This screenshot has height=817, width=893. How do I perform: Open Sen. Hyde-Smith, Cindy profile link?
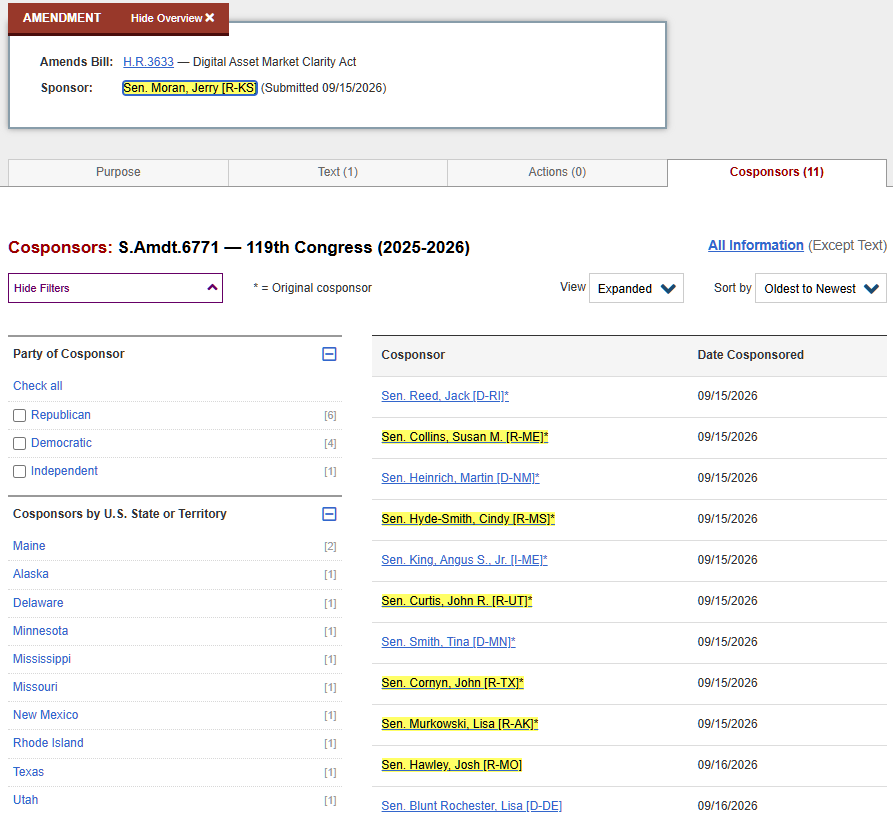pos(468,519)
